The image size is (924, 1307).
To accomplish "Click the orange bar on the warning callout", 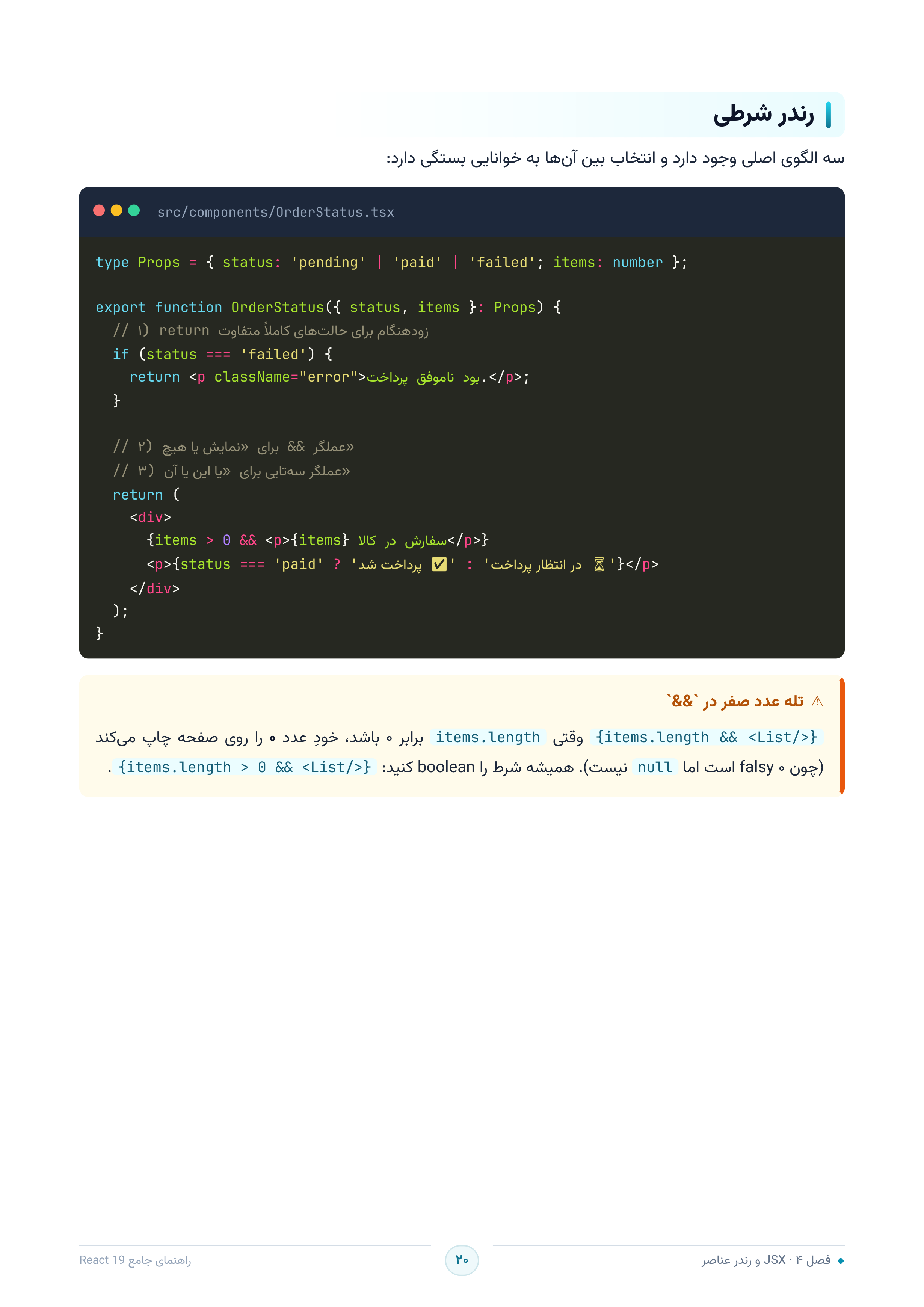I will (x=842, y=736).
